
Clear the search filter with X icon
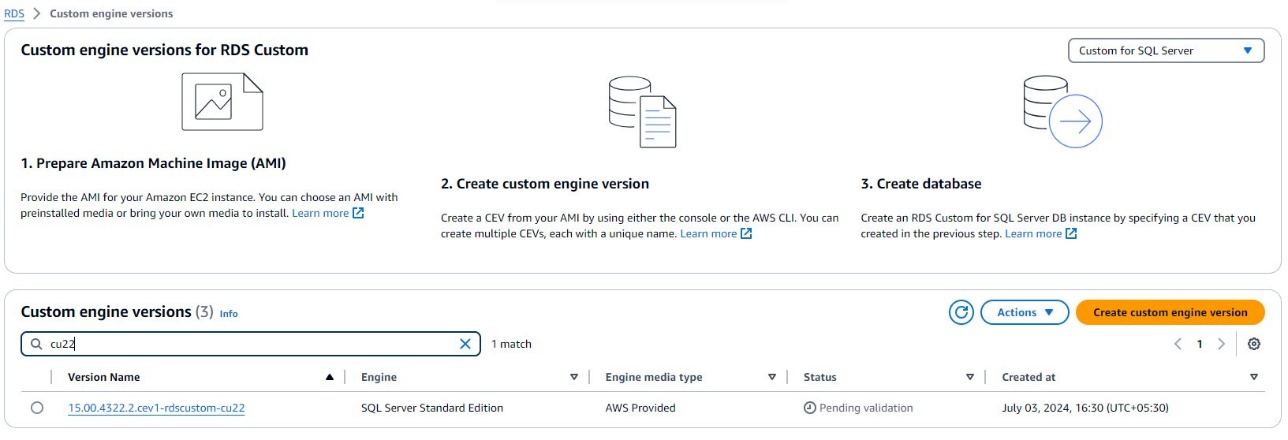465,344
